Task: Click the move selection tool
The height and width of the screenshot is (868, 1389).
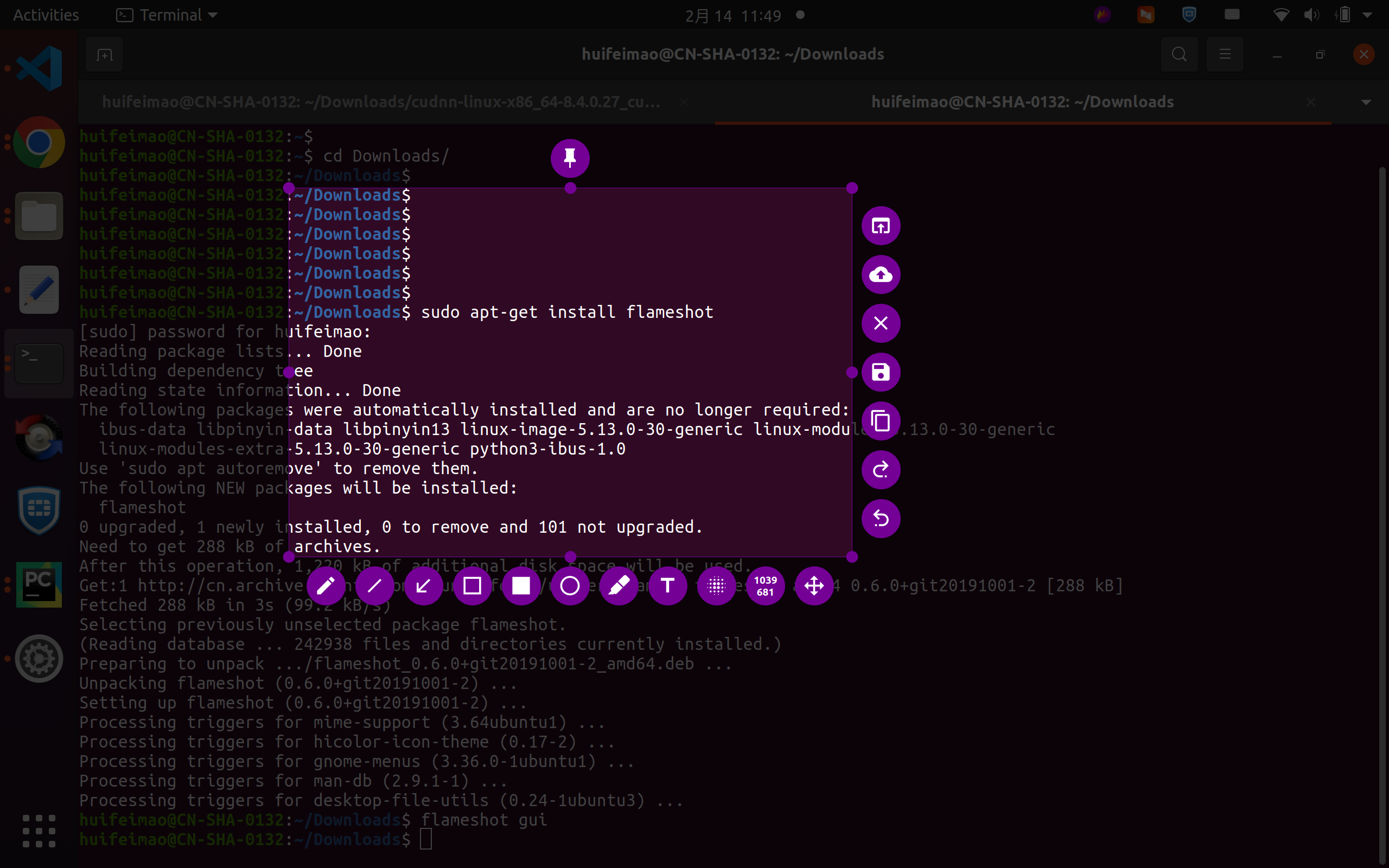Action: point(814,585)
